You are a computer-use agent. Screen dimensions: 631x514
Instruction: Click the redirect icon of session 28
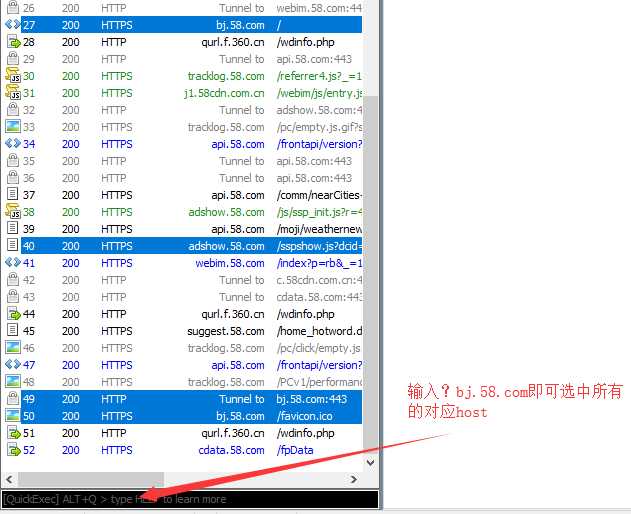pos(14,42)
